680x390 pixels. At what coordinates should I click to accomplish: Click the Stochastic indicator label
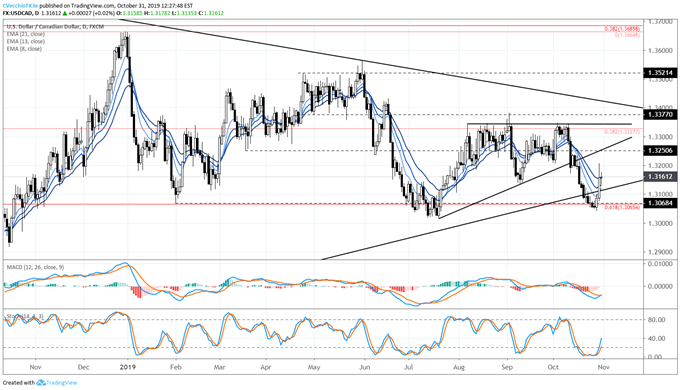(25, 317)
